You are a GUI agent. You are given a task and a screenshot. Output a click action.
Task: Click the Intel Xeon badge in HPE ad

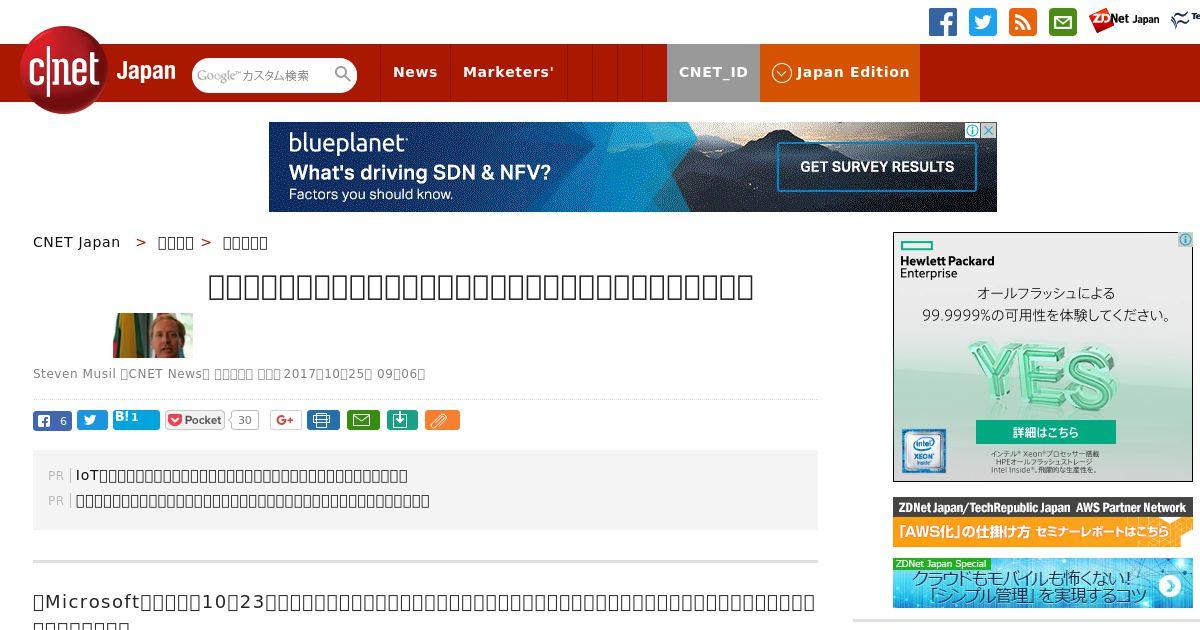click(x=924, y=451)
